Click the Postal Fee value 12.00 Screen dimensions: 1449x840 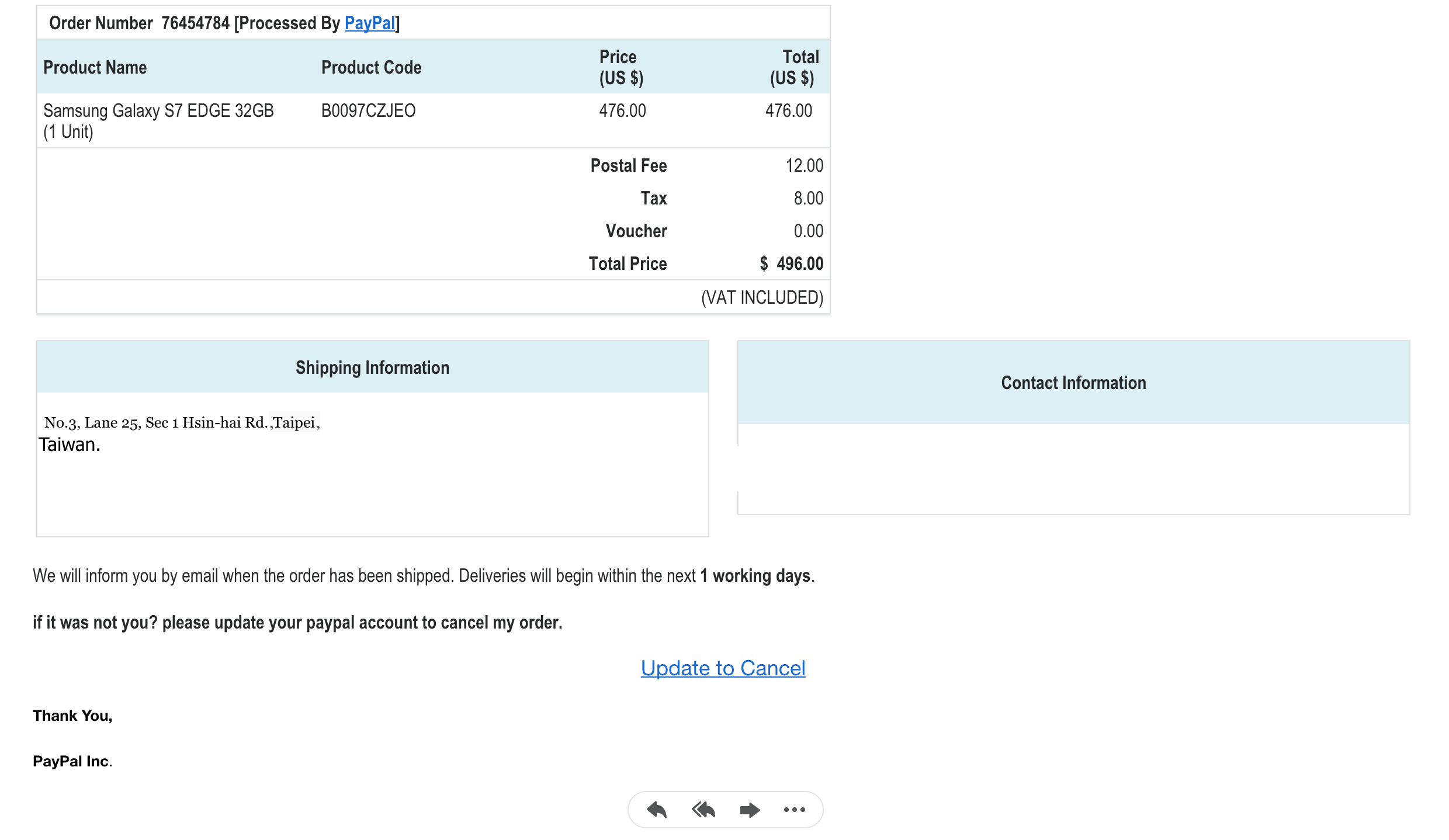[805, 165]
